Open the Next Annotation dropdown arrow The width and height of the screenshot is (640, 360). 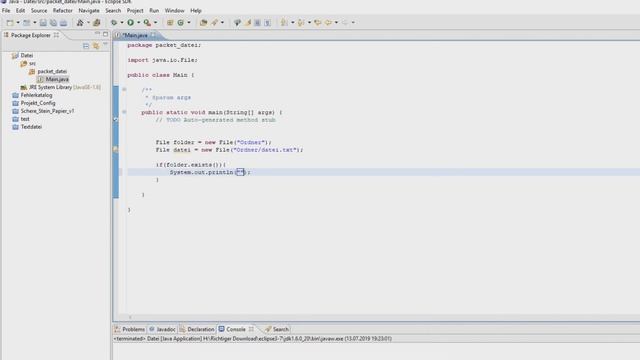point(292,23)
